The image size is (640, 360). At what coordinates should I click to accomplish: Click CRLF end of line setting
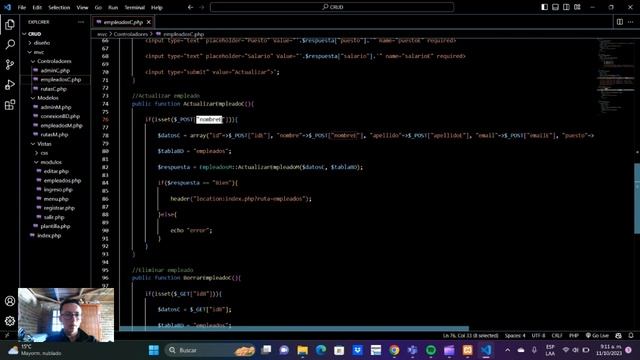[557, 336]
